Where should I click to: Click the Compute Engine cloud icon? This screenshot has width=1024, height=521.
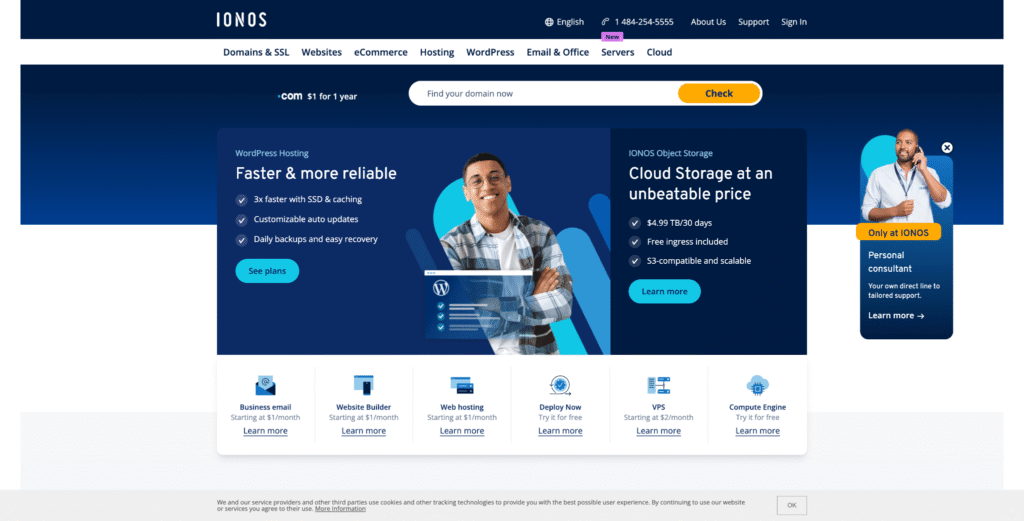757,385
